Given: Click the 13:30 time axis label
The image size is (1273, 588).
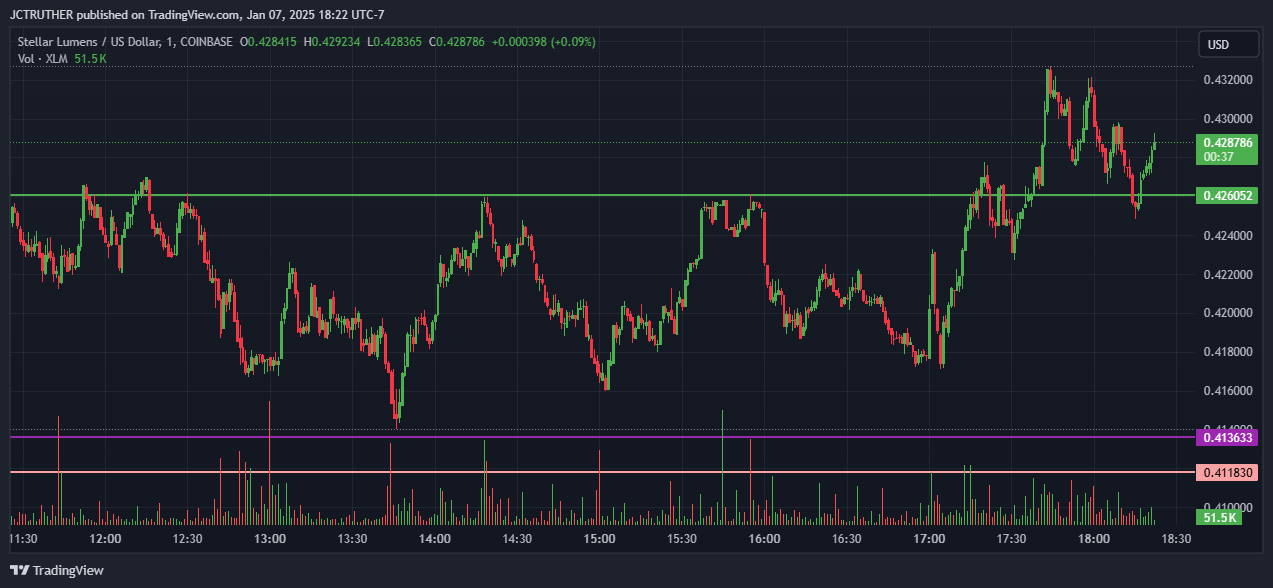Looking at the screenshot, I should [x=353, y=538].
